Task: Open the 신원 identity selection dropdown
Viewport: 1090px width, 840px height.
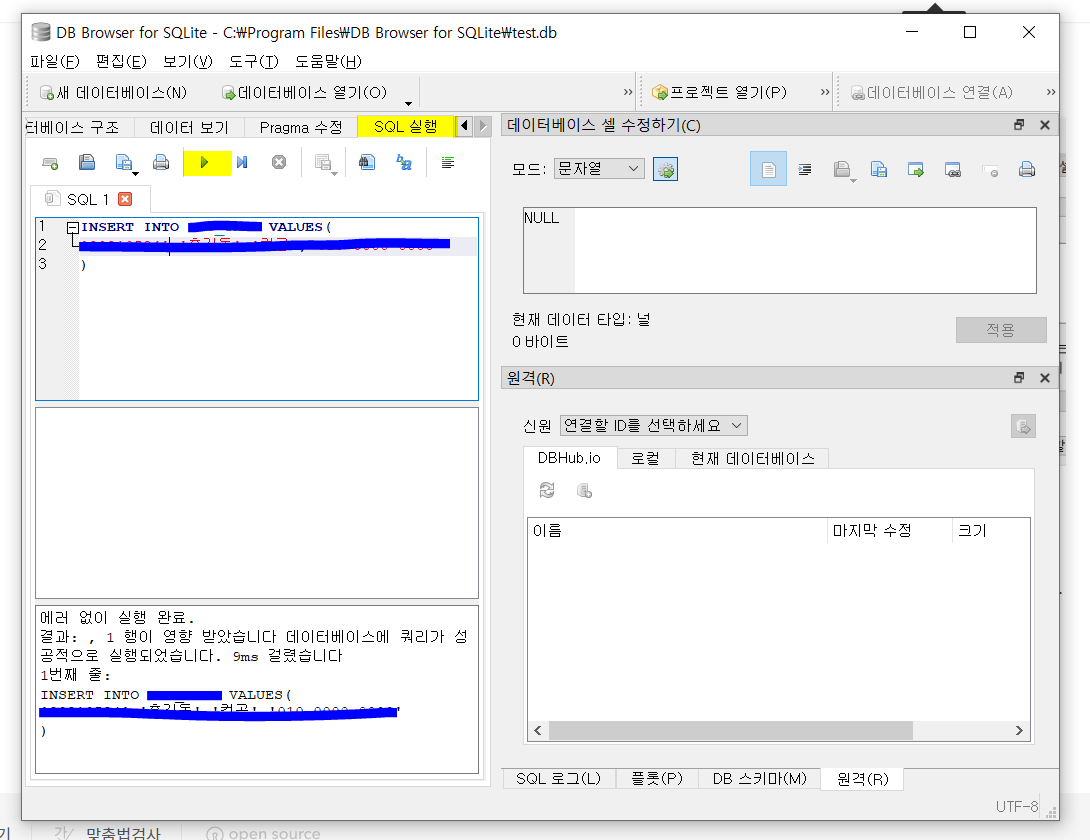Action: tap(653, 426)
